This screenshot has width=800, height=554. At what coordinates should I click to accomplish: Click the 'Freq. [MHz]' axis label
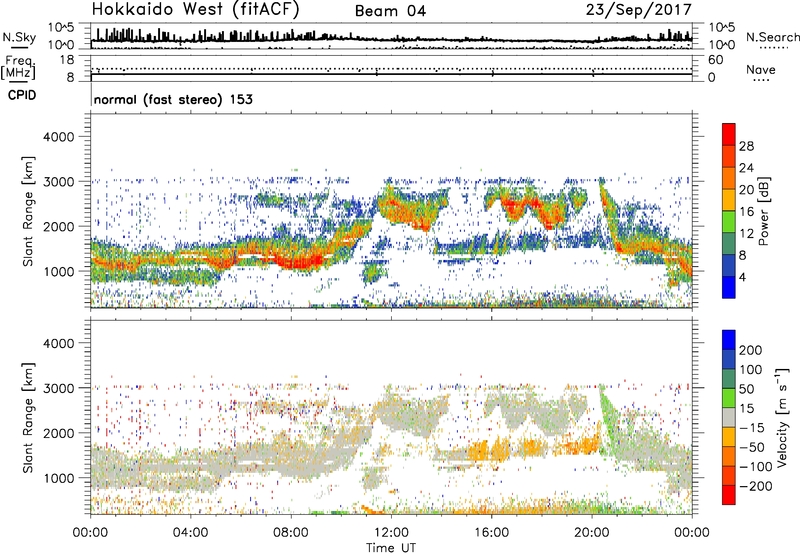(18, 67)
